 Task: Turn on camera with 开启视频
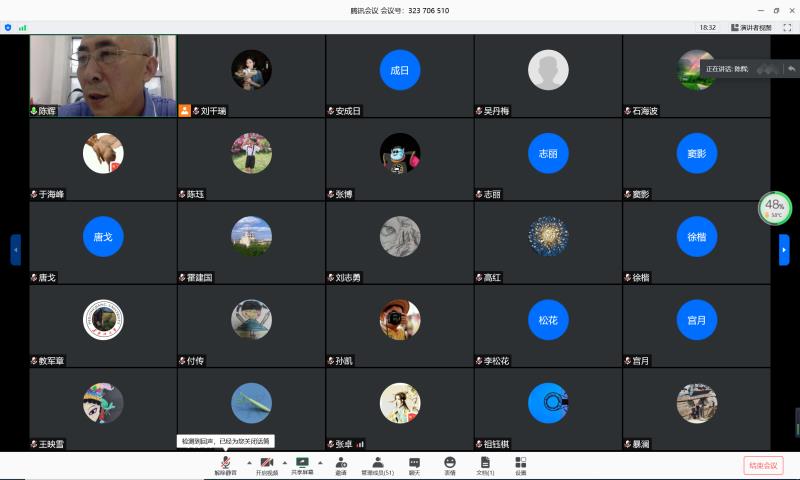click(266, 465)
